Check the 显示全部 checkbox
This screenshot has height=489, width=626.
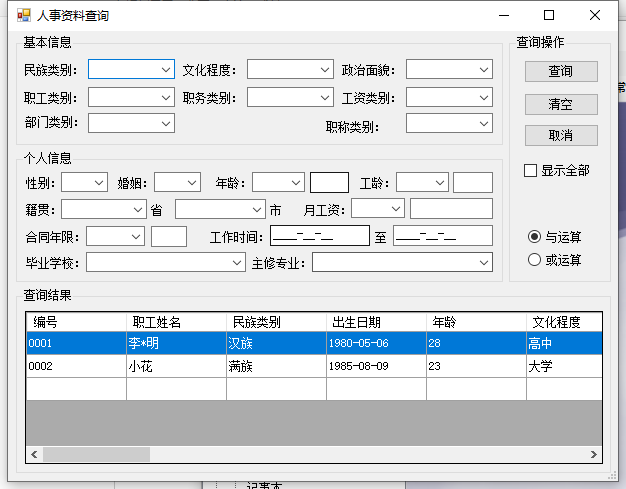click(531, 171)
